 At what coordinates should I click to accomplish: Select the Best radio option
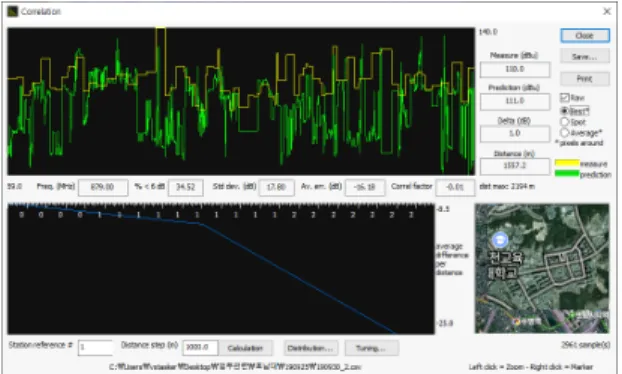564,111
